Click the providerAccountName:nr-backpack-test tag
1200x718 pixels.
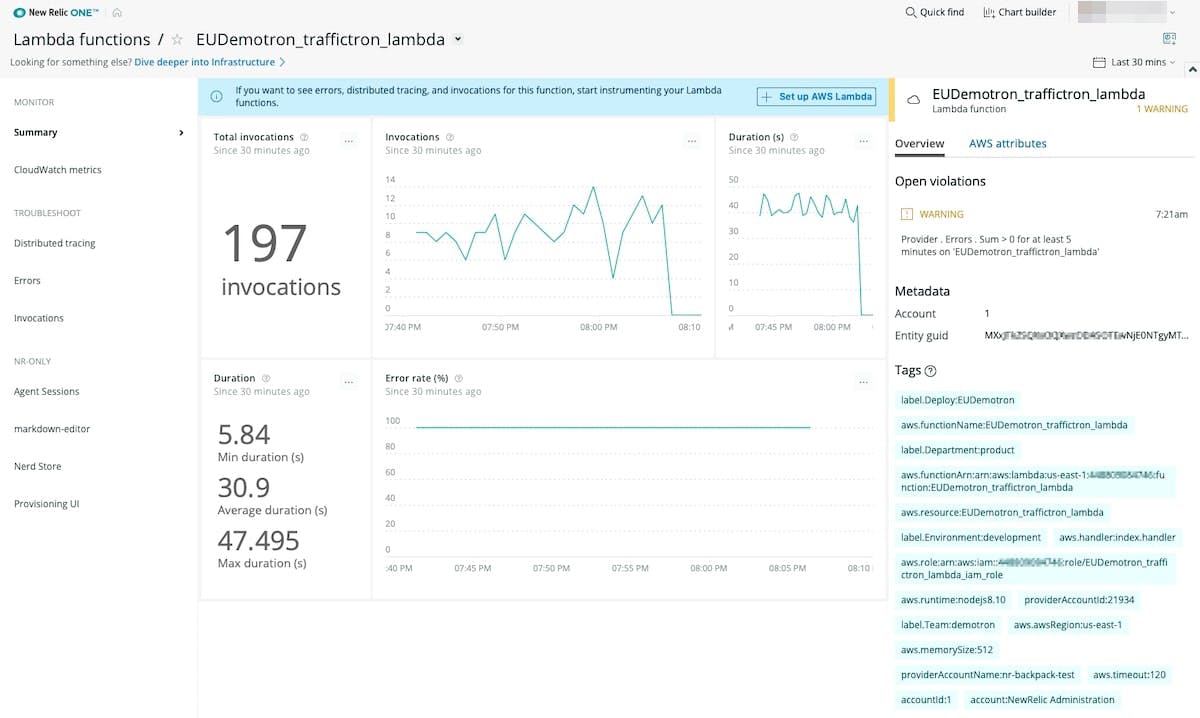point(988,675)
